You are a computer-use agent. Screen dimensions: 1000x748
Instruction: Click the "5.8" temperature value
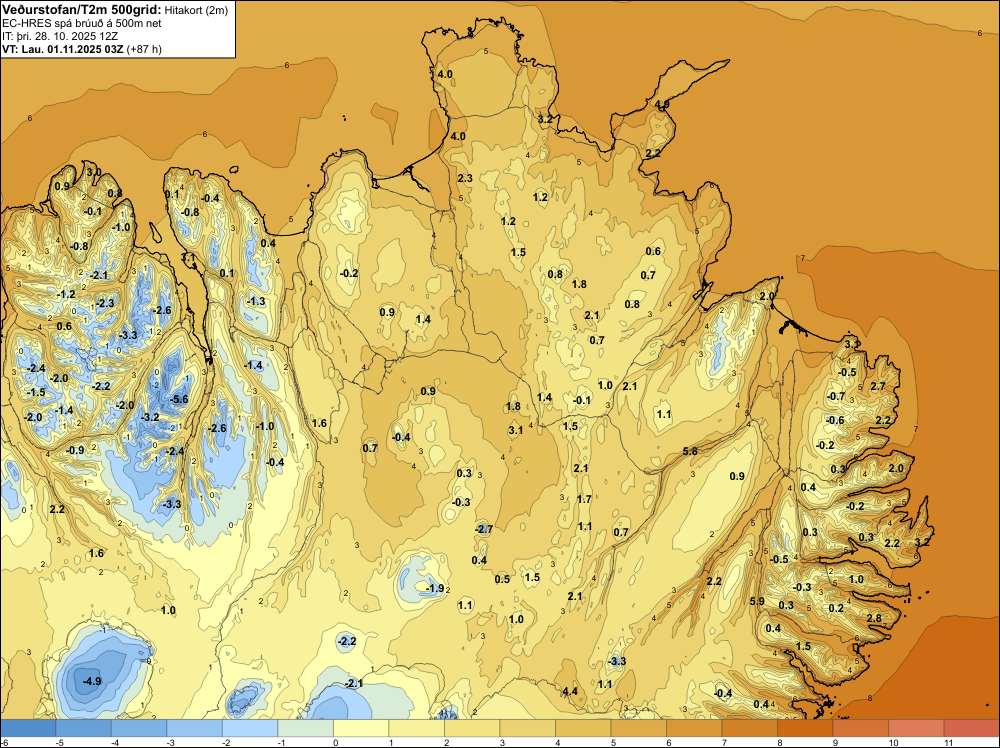click(x=690, y=451)
